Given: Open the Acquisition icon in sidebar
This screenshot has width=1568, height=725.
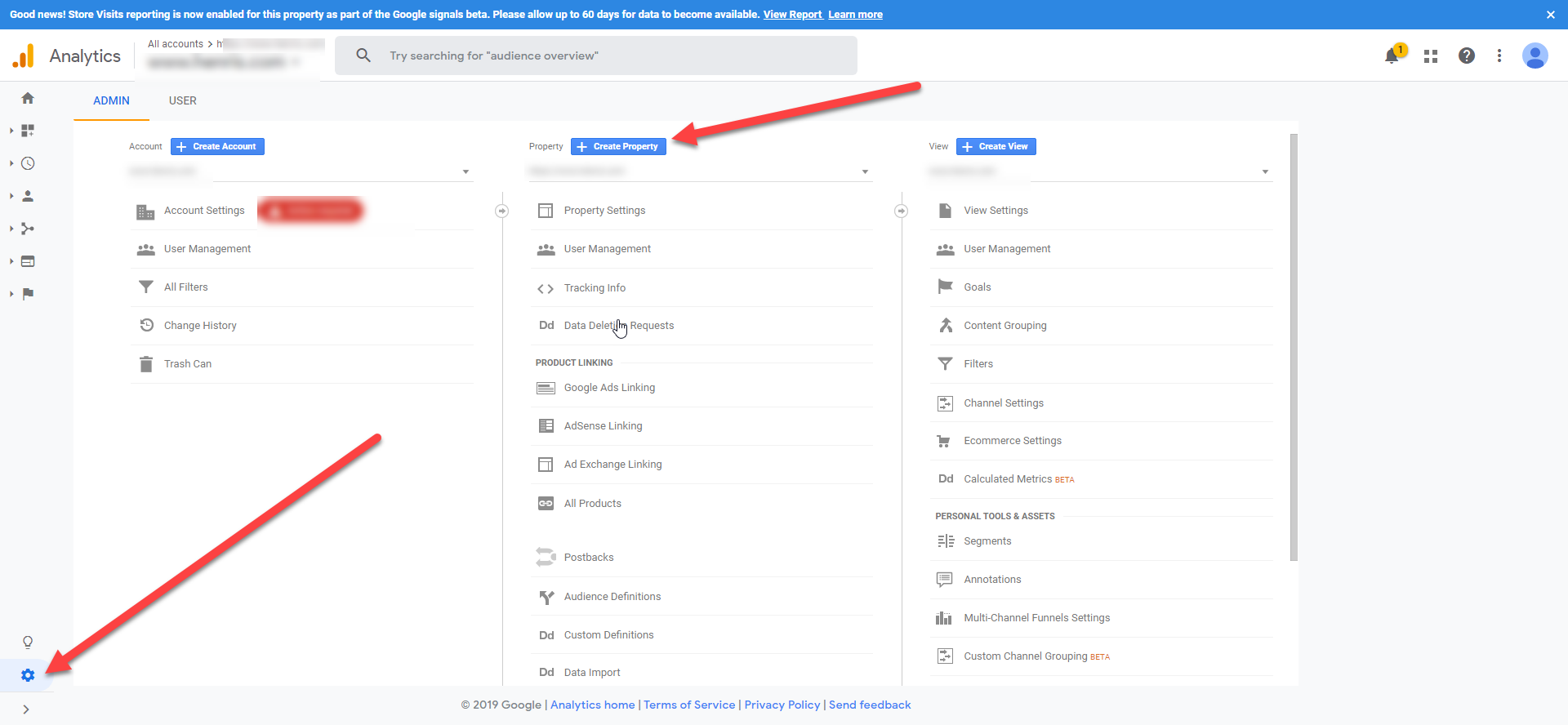Looking at the screenshot, I should [x=28, y=229].
